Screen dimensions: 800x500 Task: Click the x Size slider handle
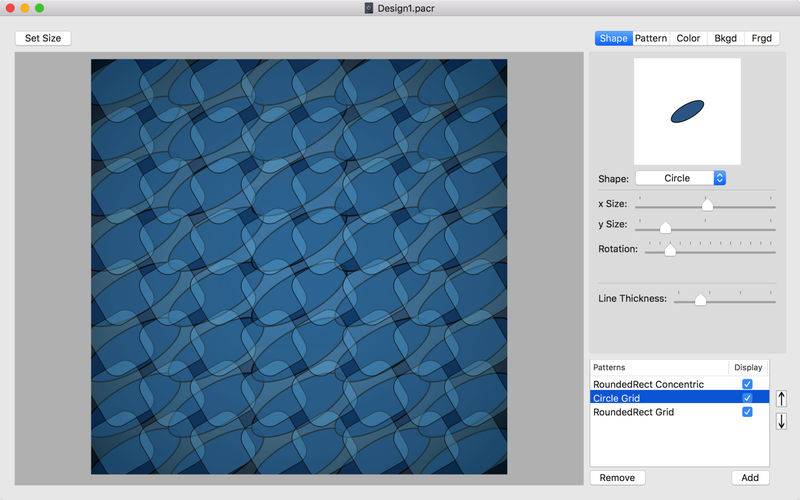point(707,205)
